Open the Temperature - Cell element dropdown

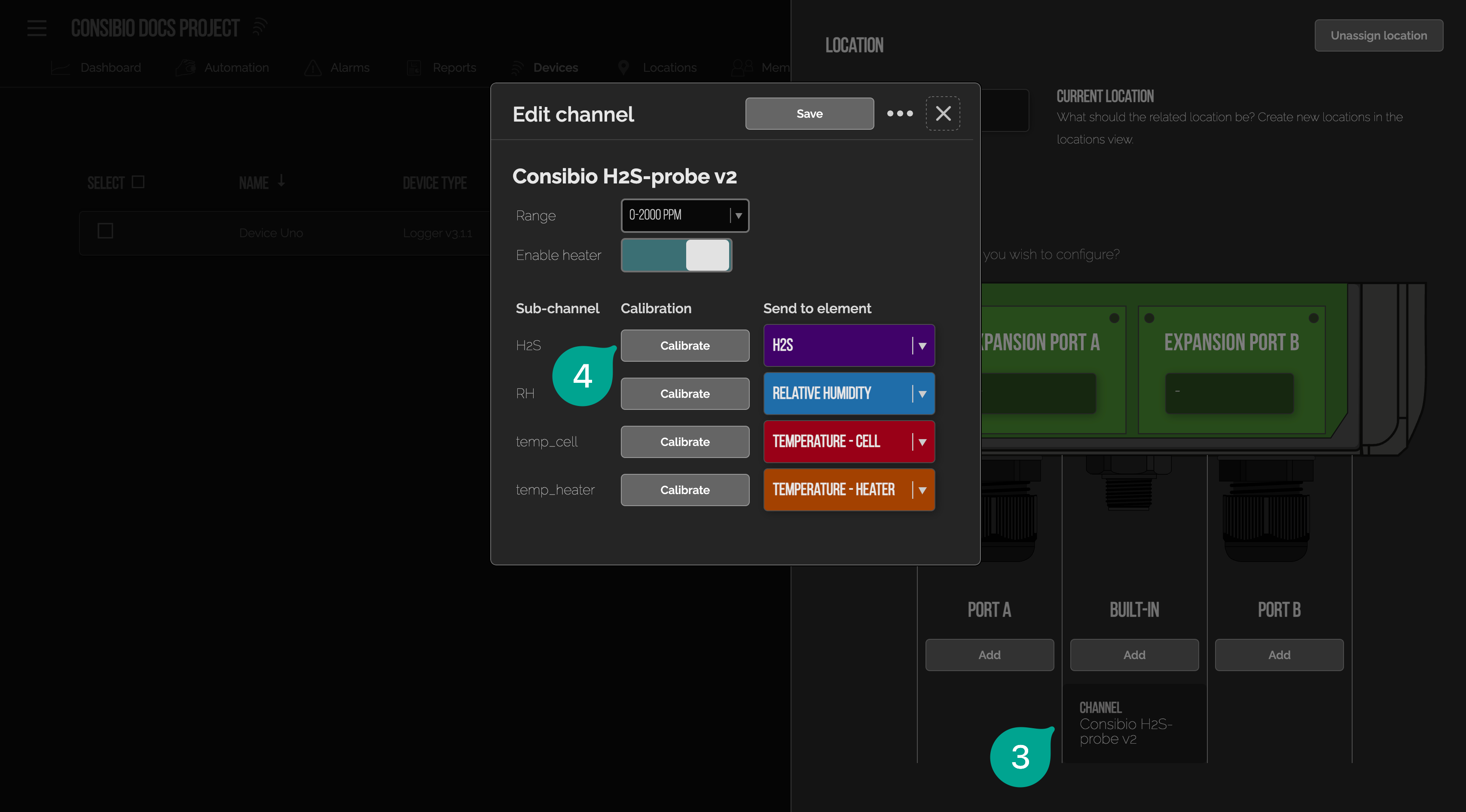tap(849, 441)
